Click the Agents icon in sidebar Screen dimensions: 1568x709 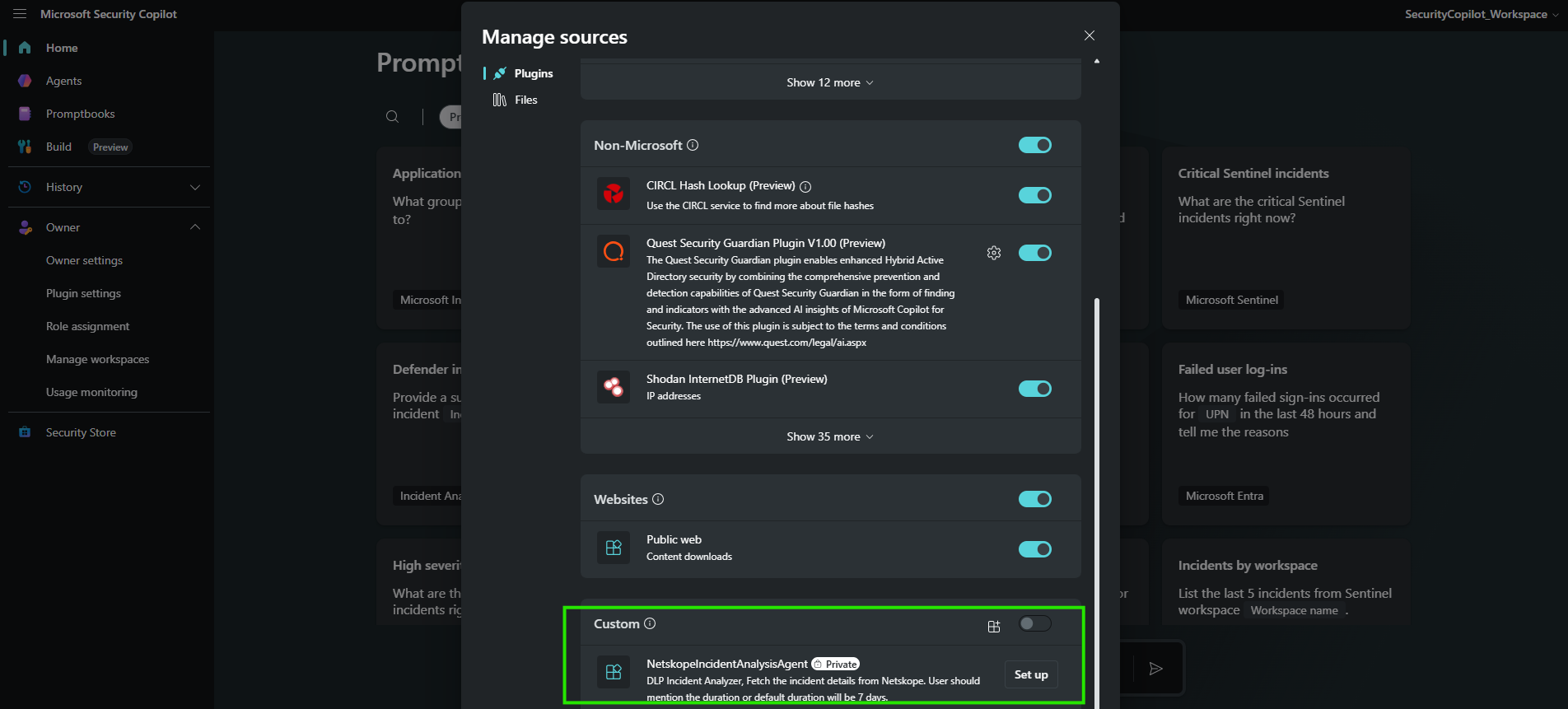[x=25, y=81]
